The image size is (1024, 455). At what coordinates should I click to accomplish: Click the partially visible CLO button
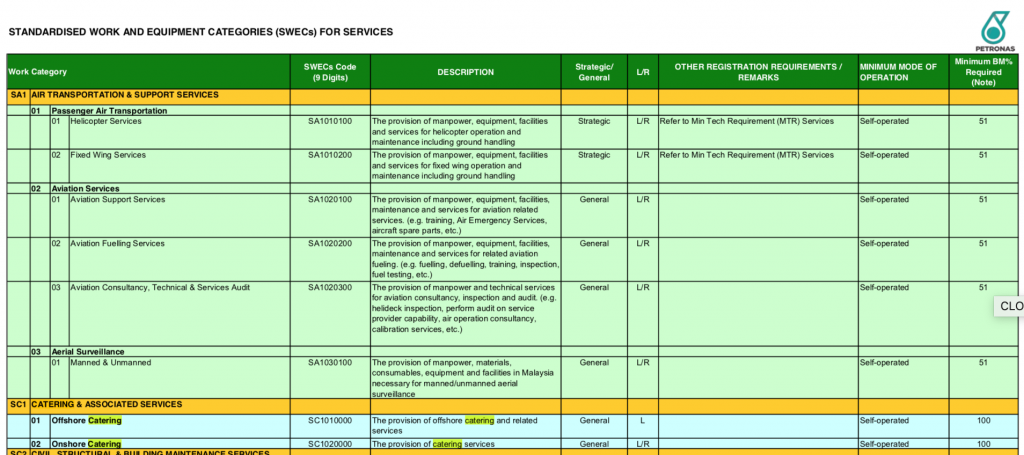tap(1010, 306)
